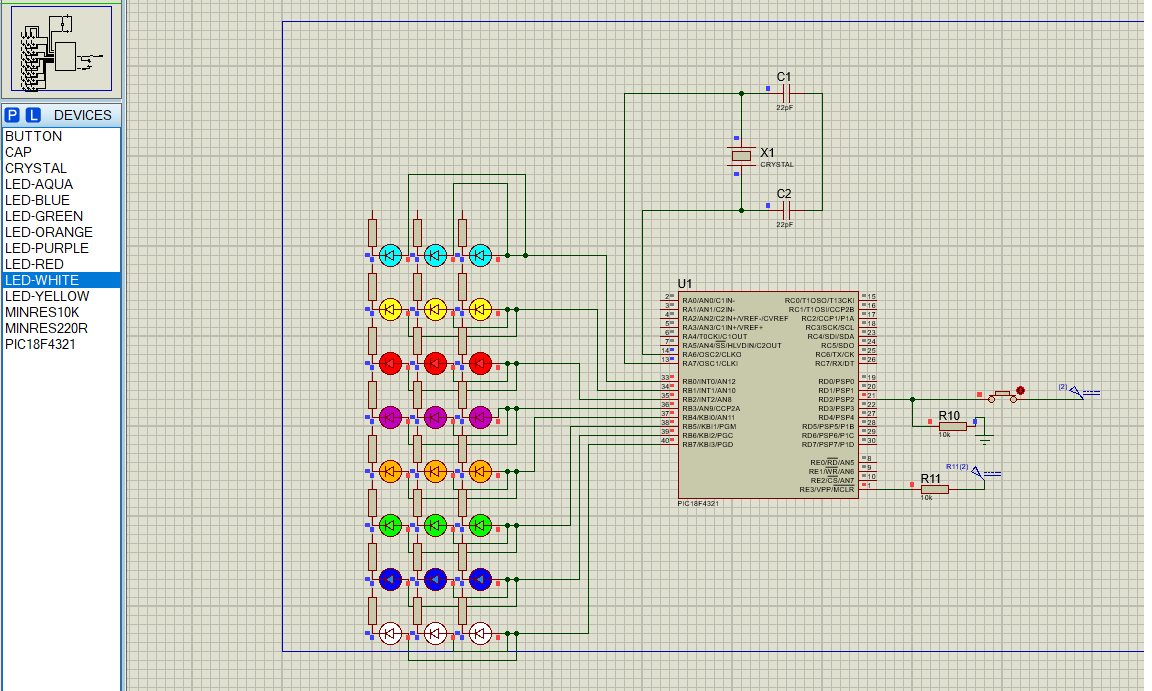The width and height of the screenshot is (1152, 691).
Task: Click the P pick-devices button
Action: click(x=12, y=114)
